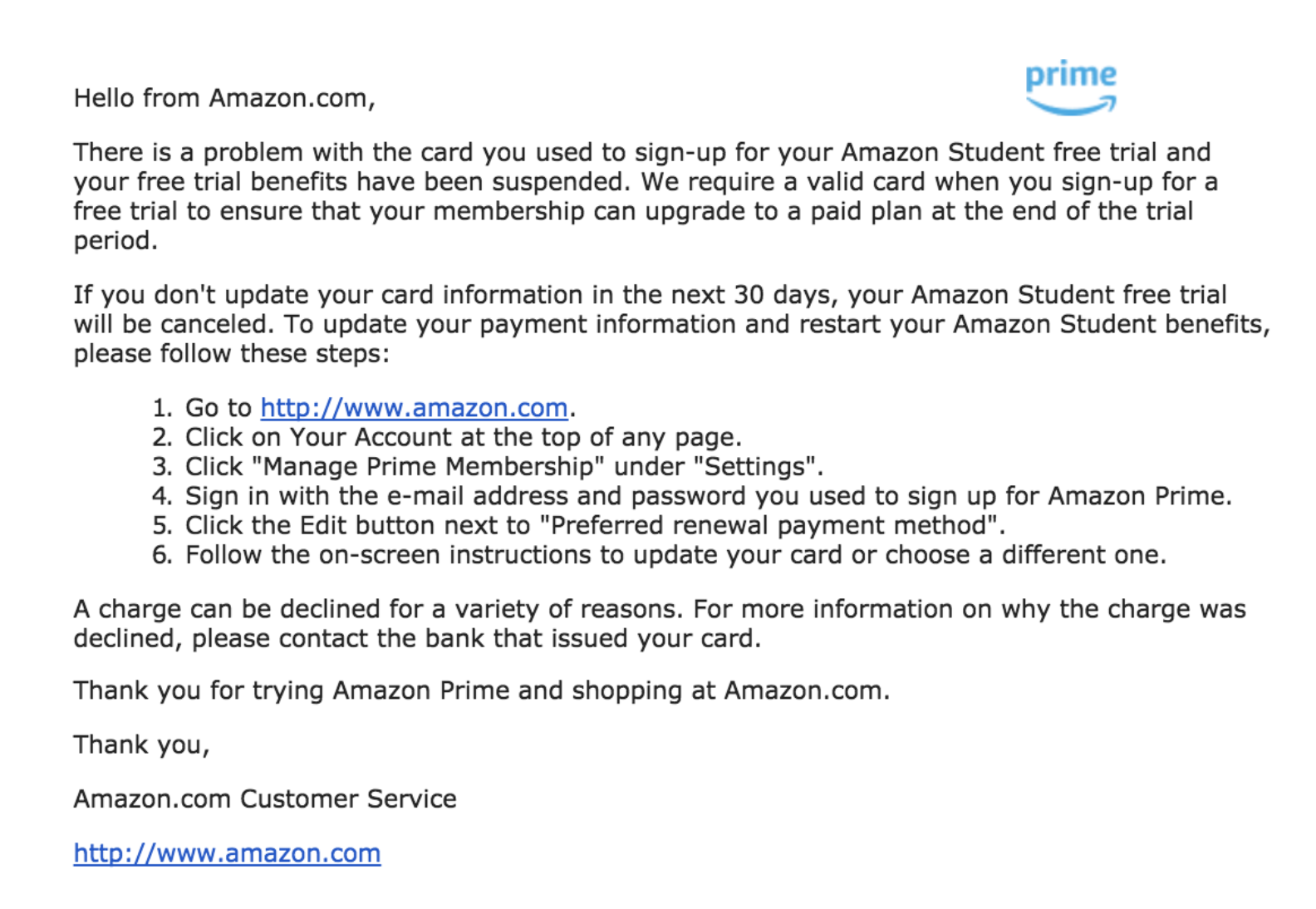
Task: Click the "Amazon.com Customer Service" signature
Action: coord(265,798)
